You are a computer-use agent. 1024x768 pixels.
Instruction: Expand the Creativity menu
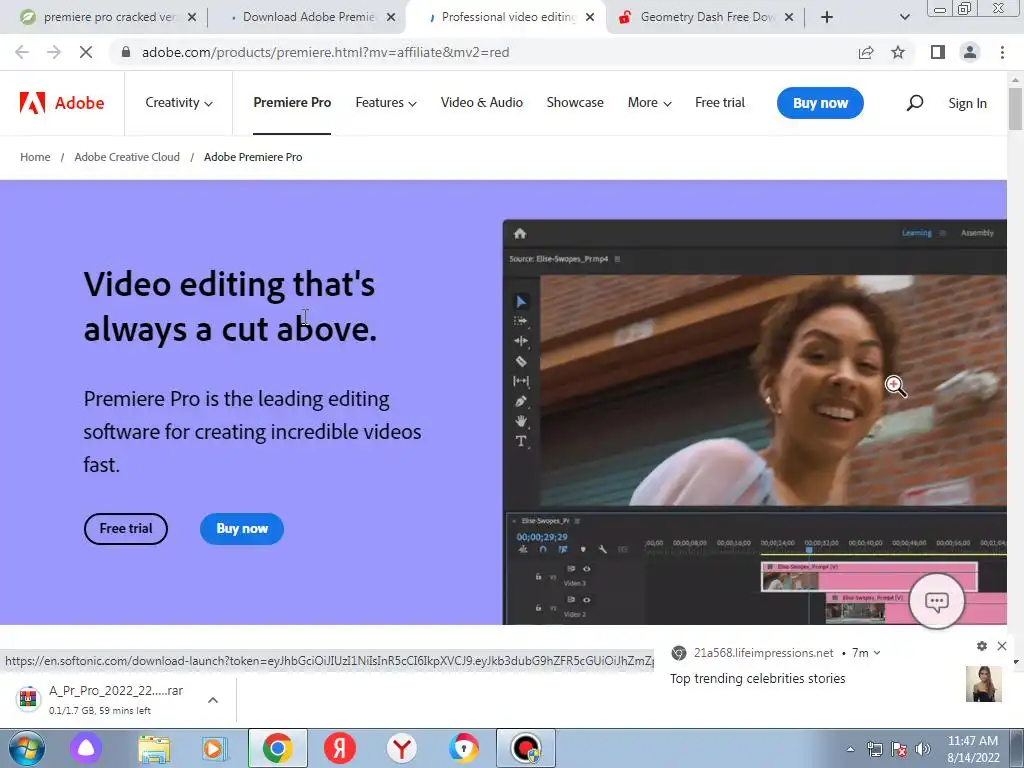(x=178, y=103)
